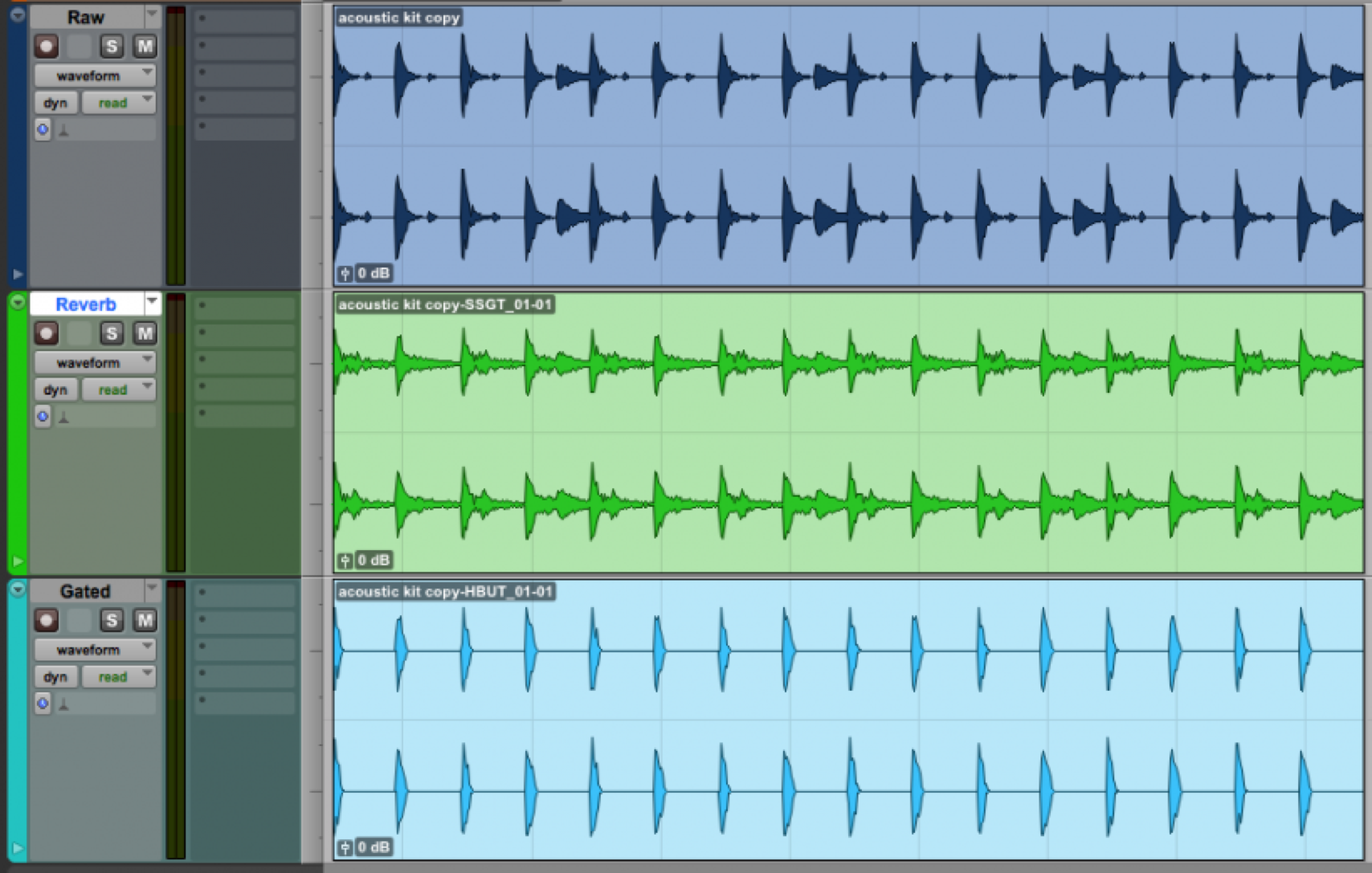Record-enable the Gated track
Image resolution: width=1372 pixels, height=873 pixels.
point(47,620)
